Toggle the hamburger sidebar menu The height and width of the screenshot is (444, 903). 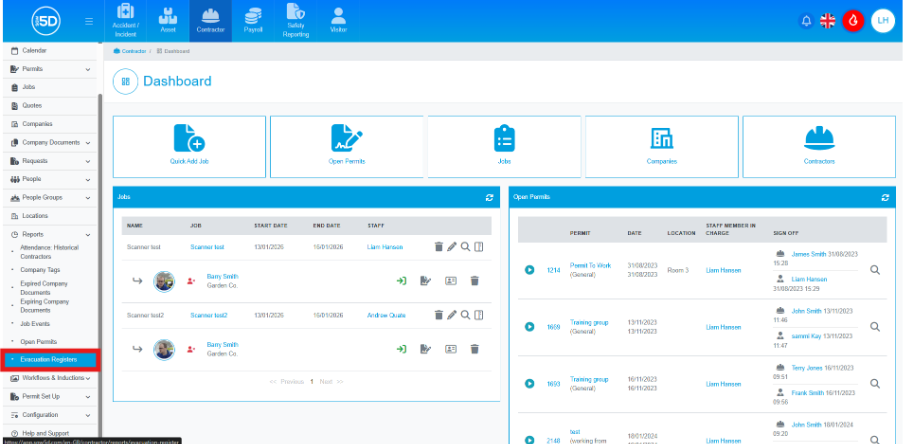89,21
